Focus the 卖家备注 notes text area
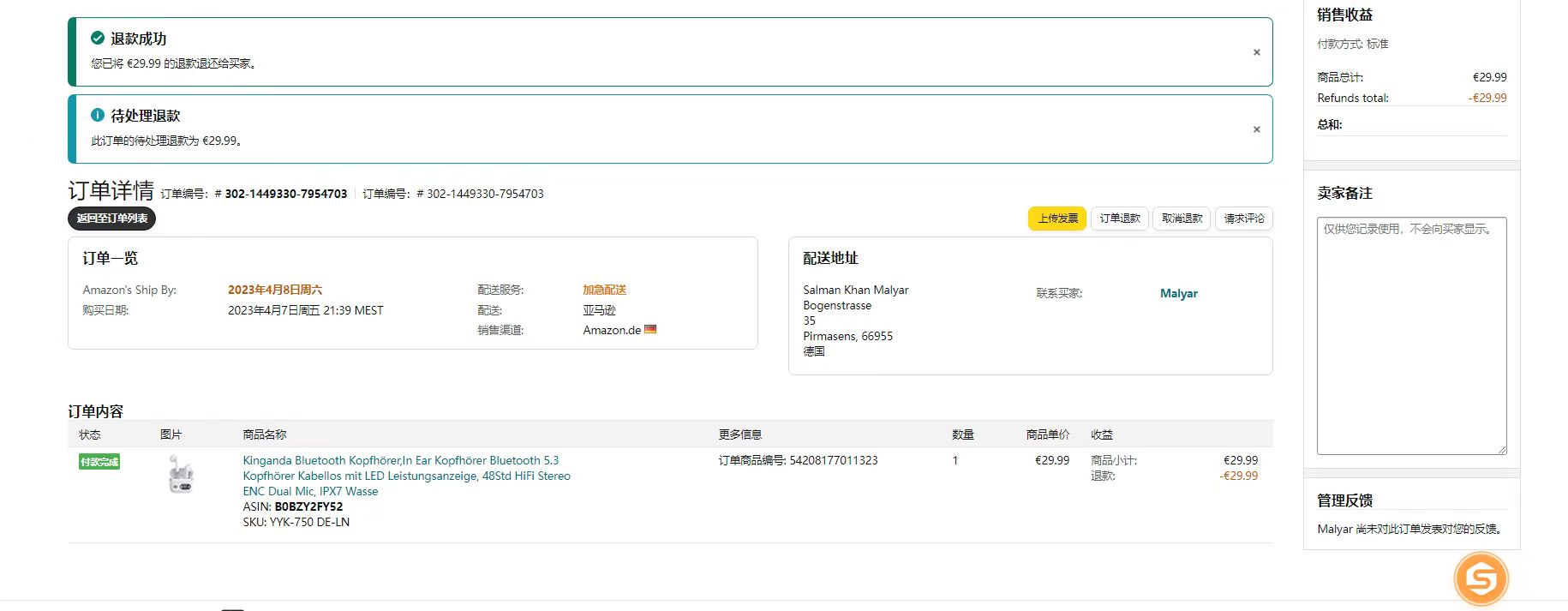The image size is (1568, 611). (x=1410, y=335)
